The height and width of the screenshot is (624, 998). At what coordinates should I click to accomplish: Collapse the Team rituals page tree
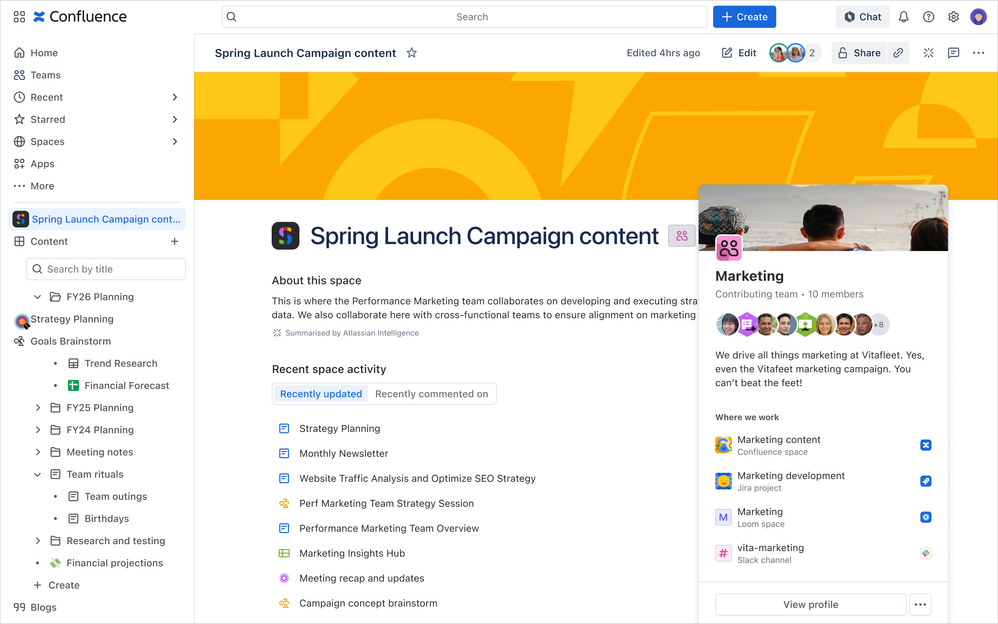coord(37,474)
